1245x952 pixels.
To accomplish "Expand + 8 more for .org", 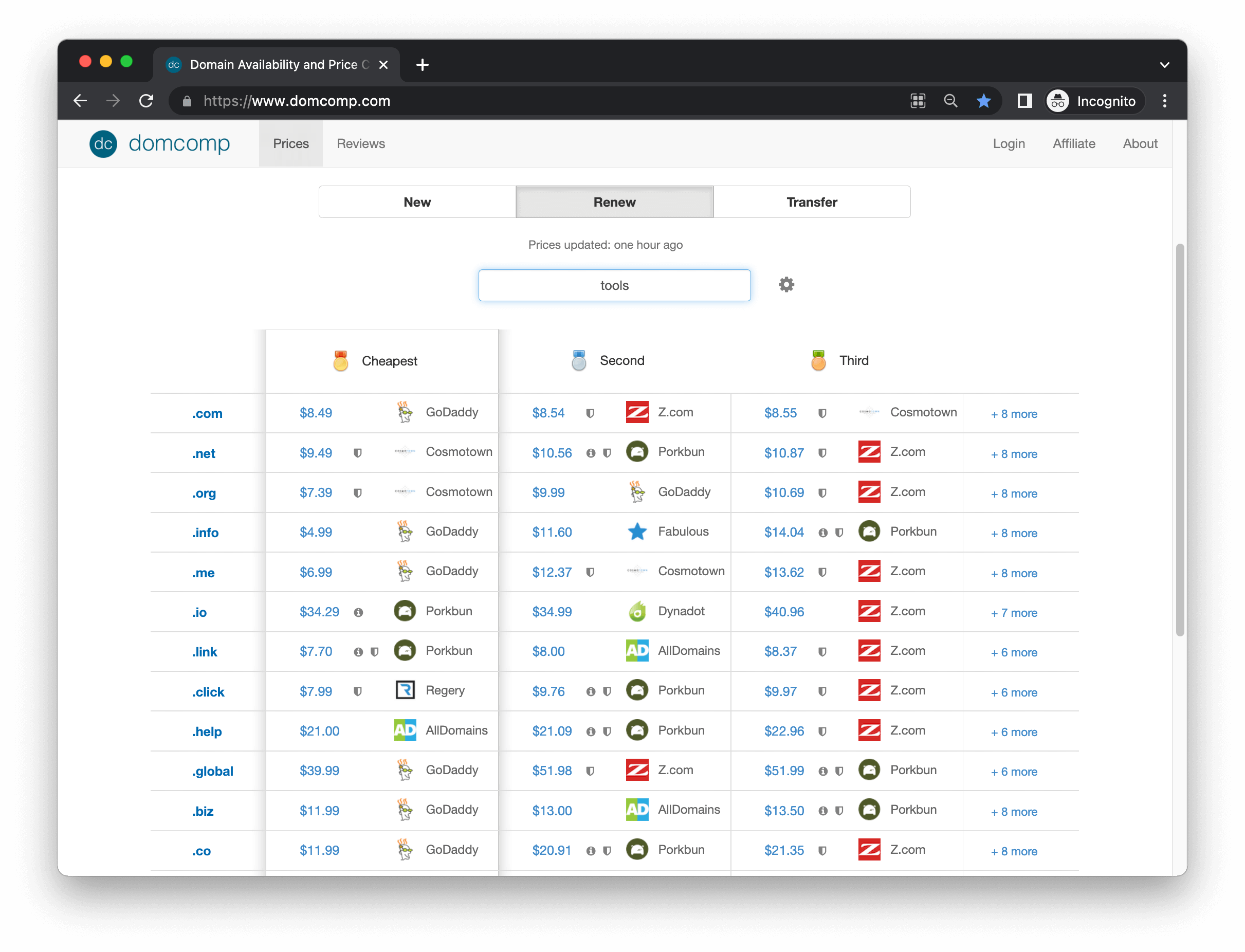I will (1014, 493).
